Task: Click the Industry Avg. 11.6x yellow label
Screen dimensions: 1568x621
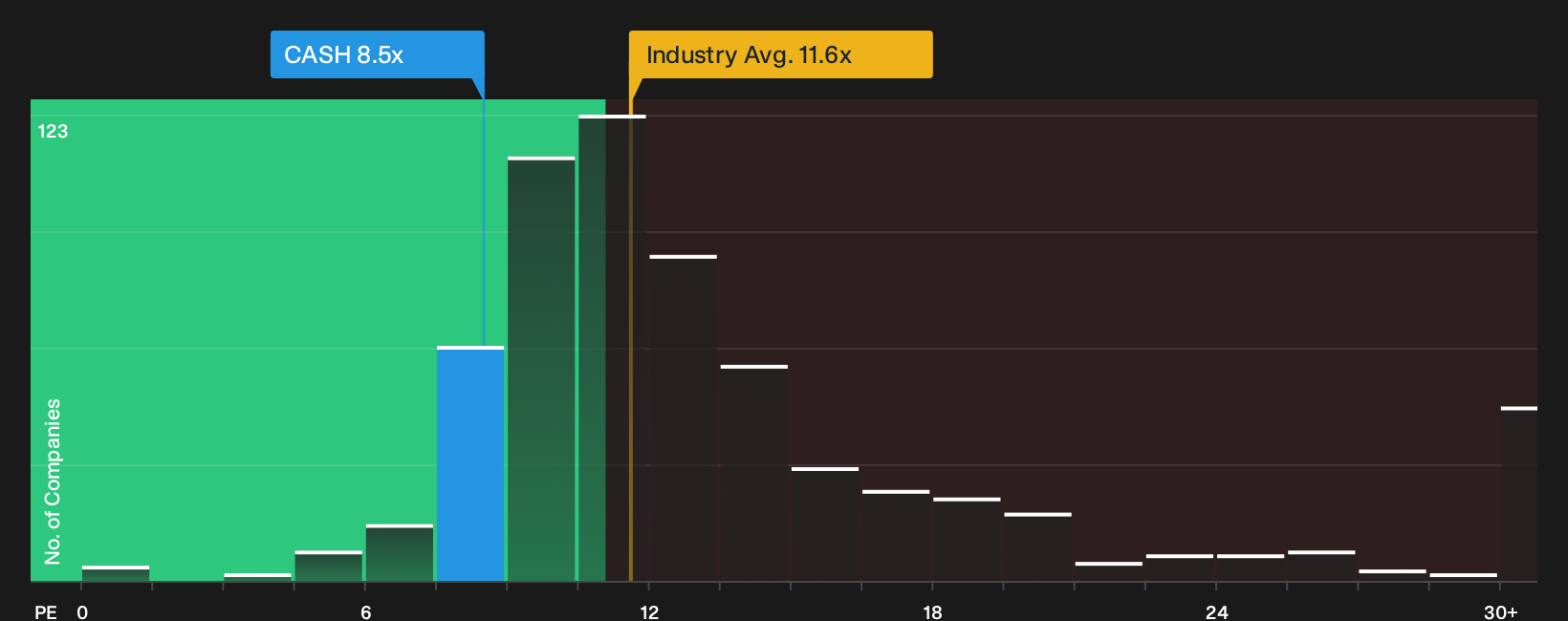Action: [x=780, y=54]
